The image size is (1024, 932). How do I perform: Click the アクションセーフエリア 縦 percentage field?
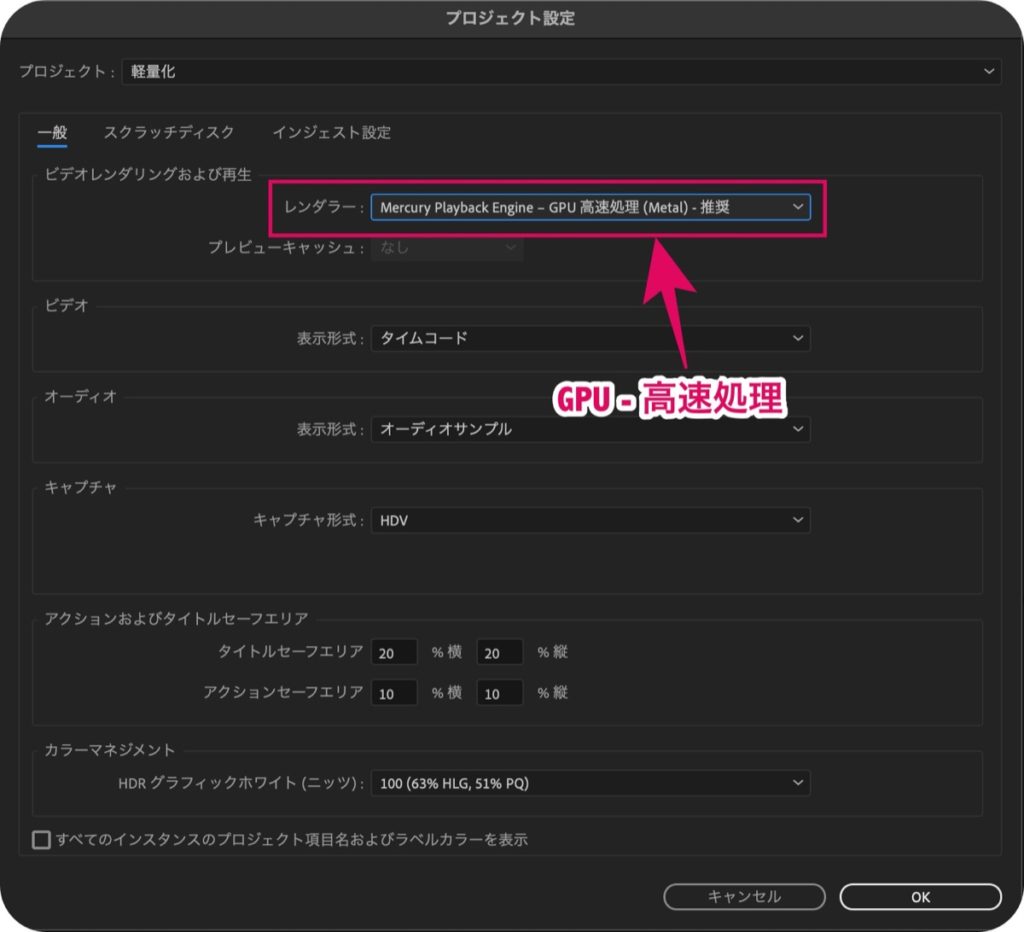tap(500, 693)
